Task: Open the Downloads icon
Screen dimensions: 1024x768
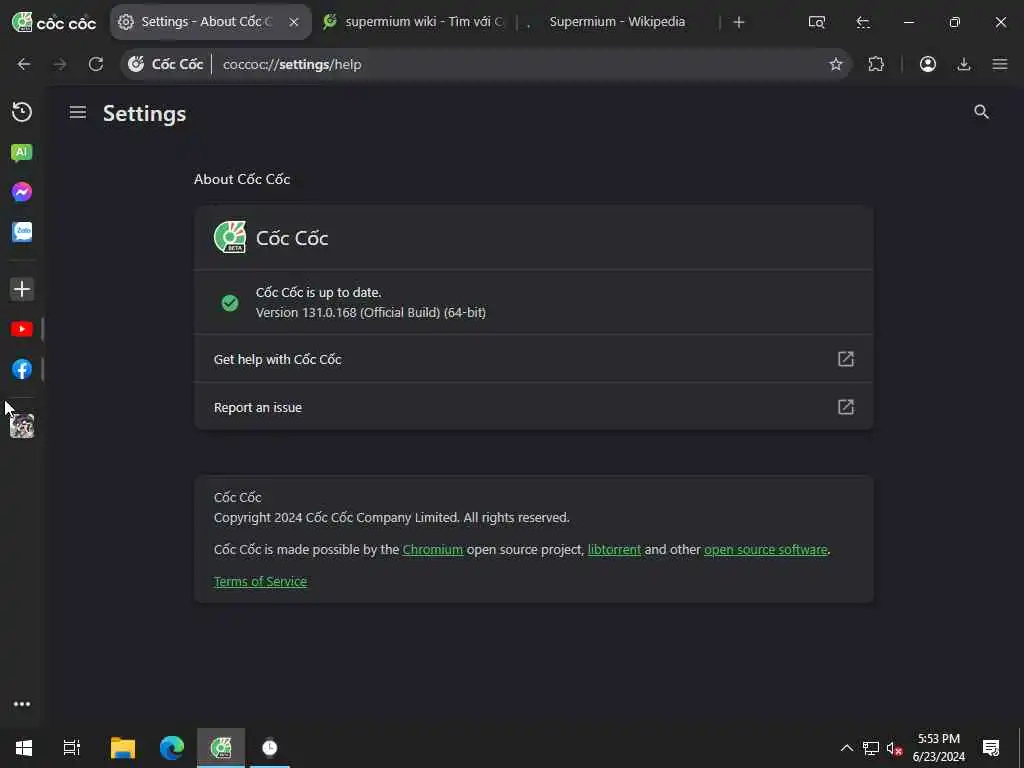Action: click(x=964, y=64)
